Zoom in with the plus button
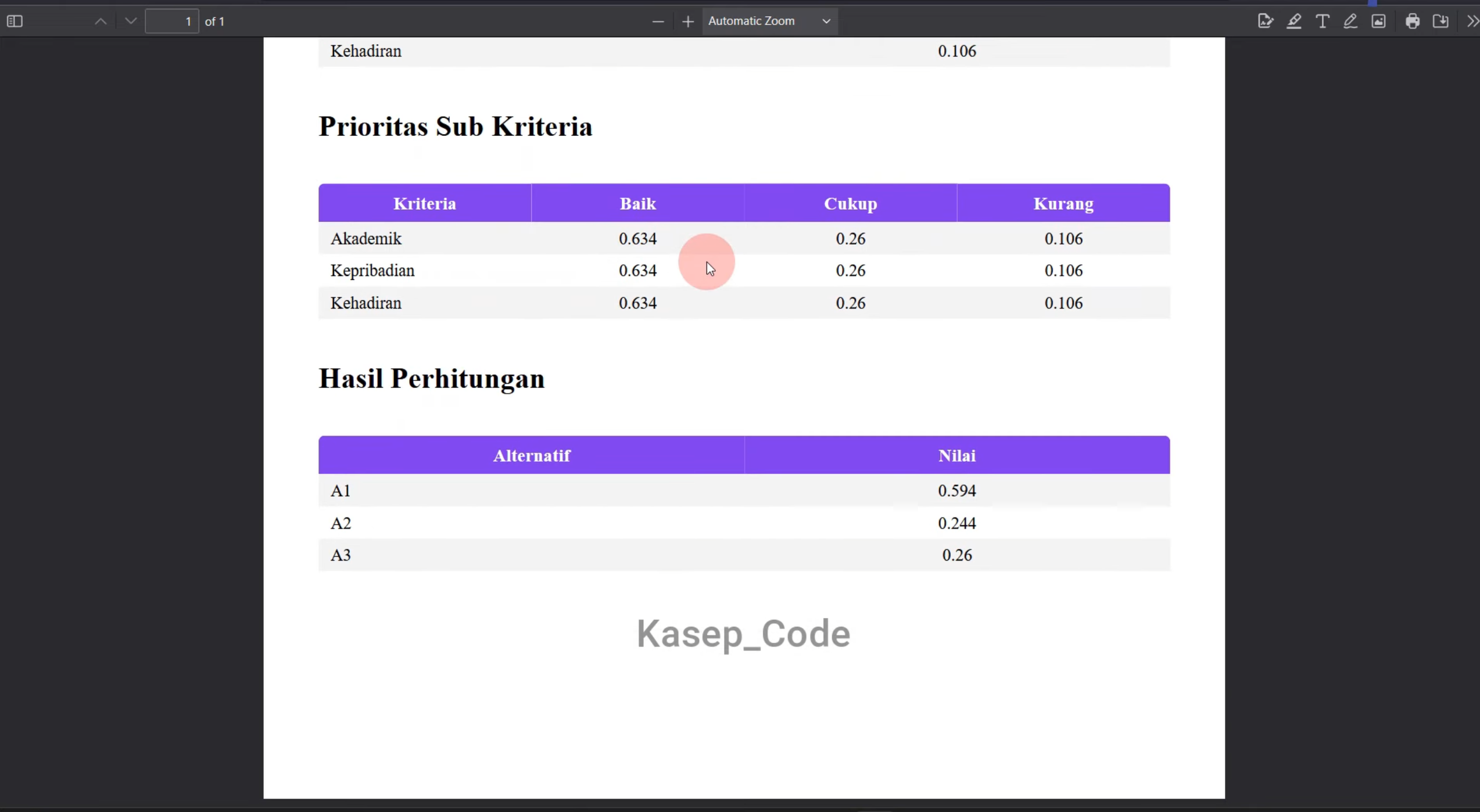This screenshot has height=812, width=1480. 688,21
